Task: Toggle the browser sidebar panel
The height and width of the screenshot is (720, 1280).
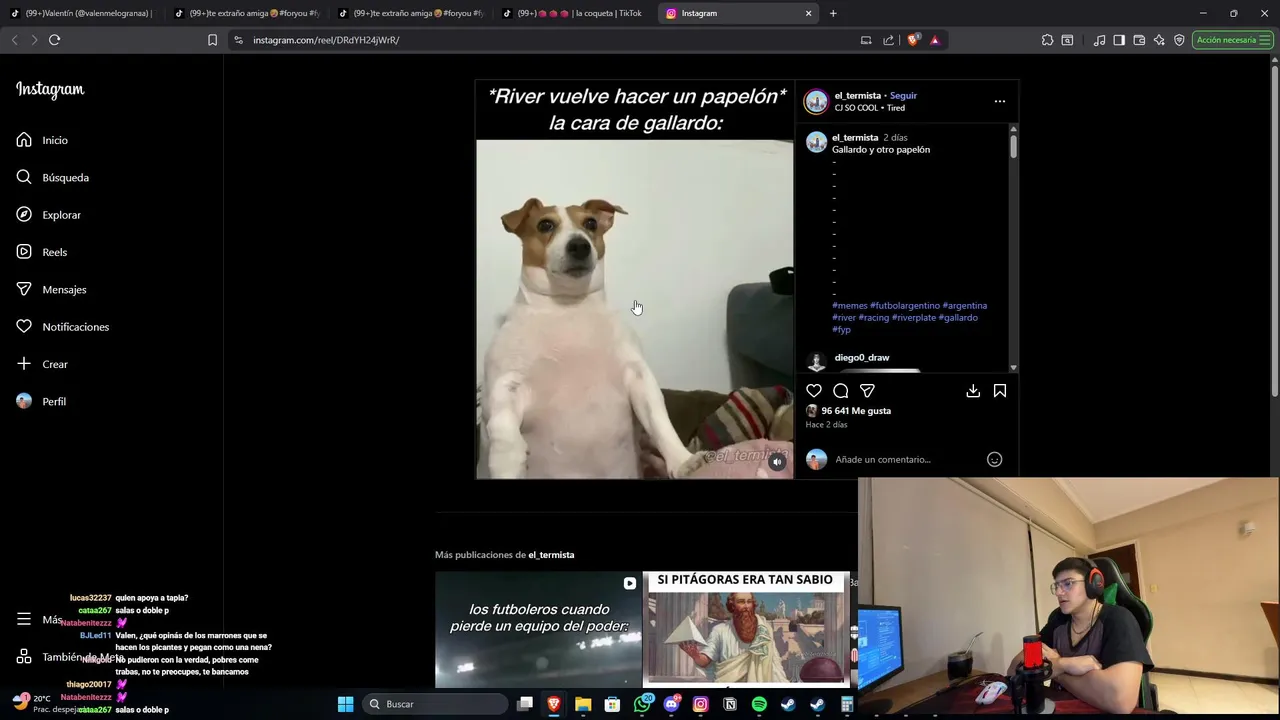Action: click(x=1119, y=40)
